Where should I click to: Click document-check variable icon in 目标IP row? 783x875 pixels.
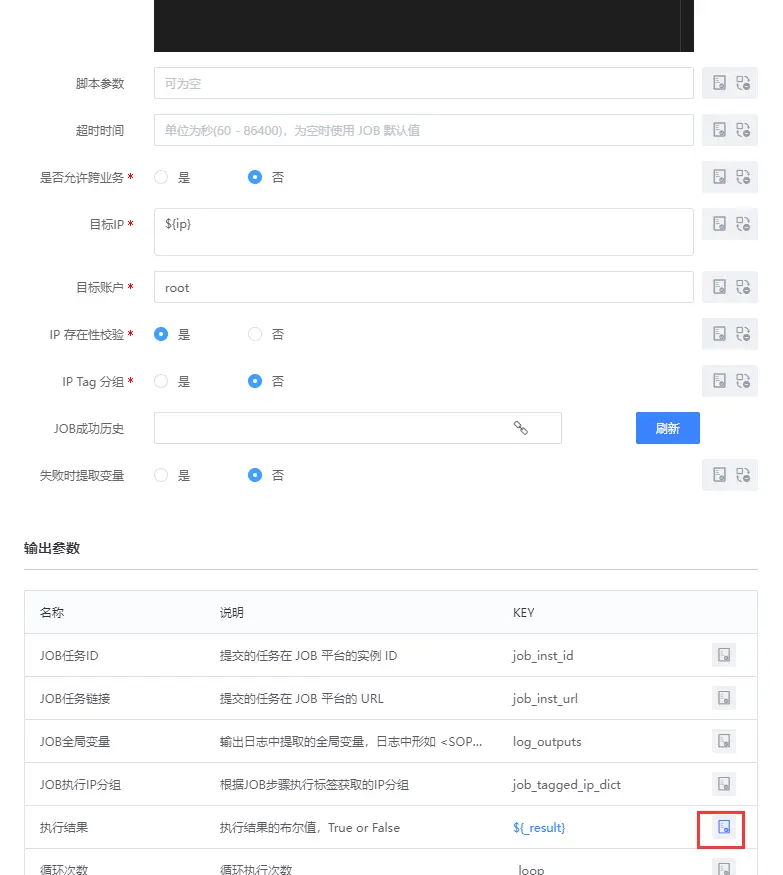pos(719,224)
